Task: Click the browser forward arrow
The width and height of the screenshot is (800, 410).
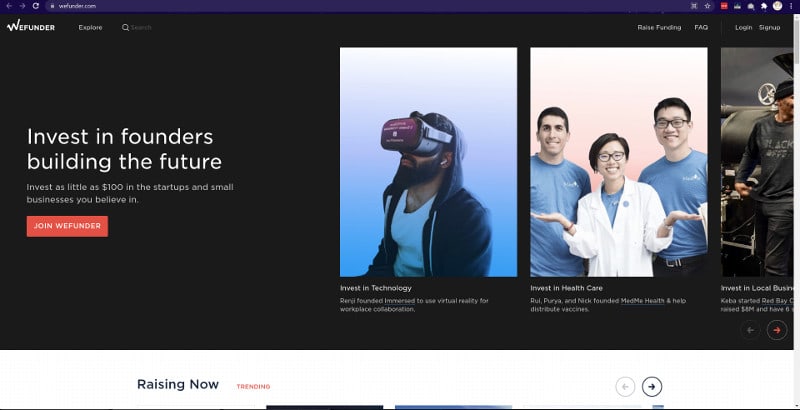Action: tap(22, 6)
